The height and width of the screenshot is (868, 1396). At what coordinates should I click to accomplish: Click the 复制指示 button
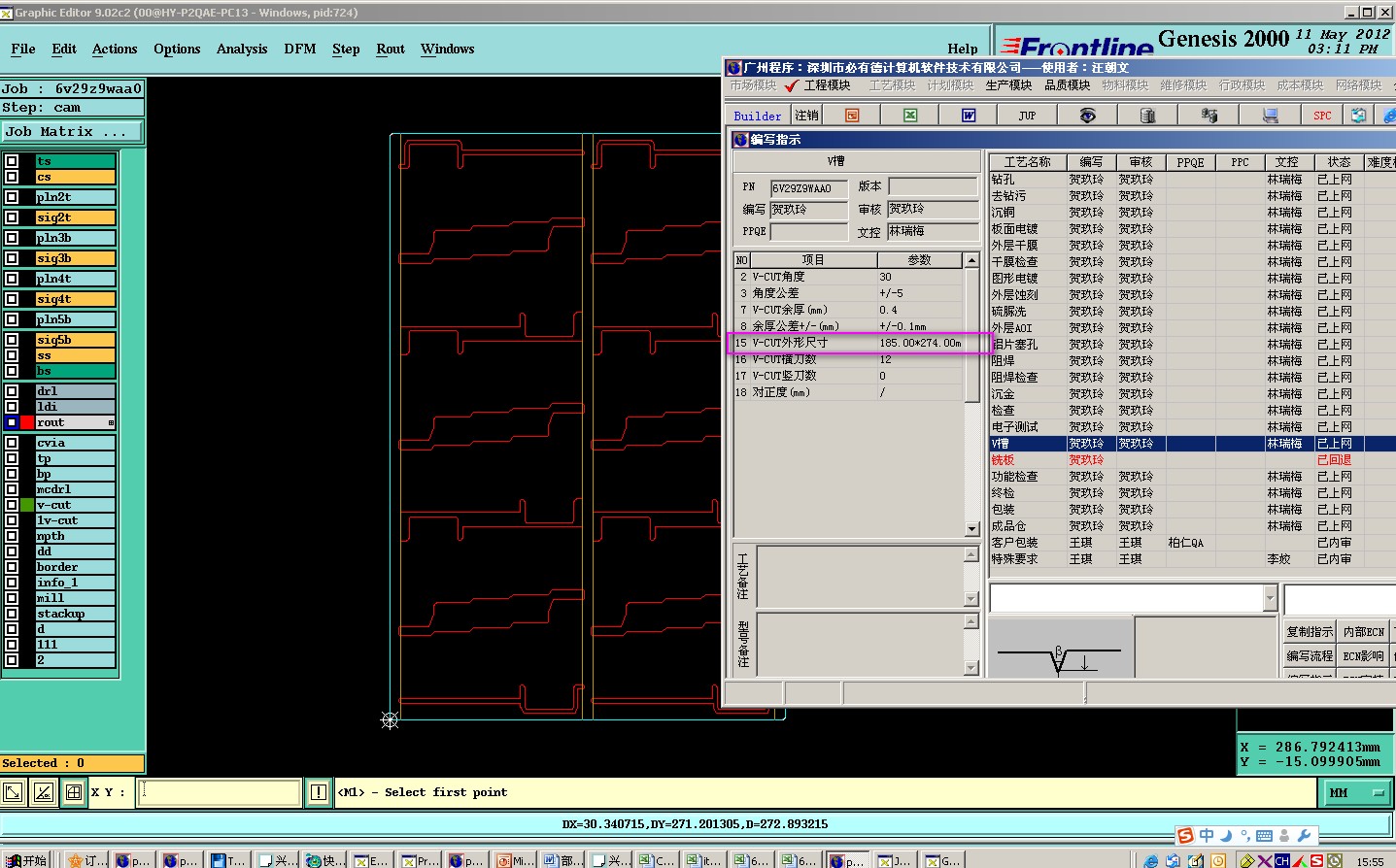tap(1310, 631)
